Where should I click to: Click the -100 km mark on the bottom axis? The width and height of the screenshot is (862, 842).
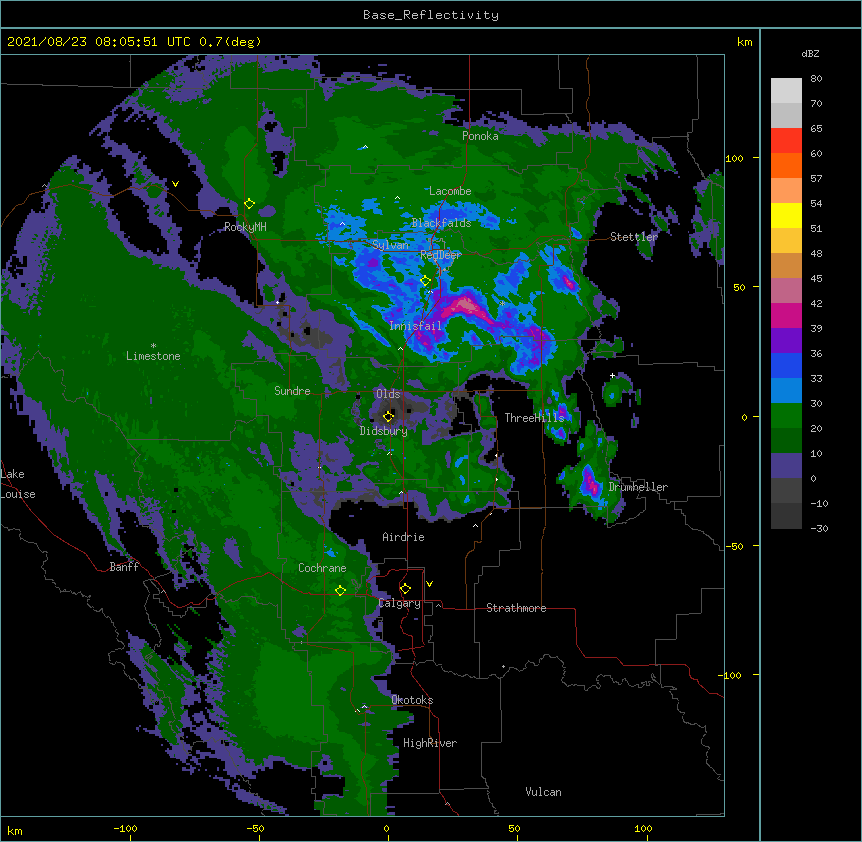(125, 828)
